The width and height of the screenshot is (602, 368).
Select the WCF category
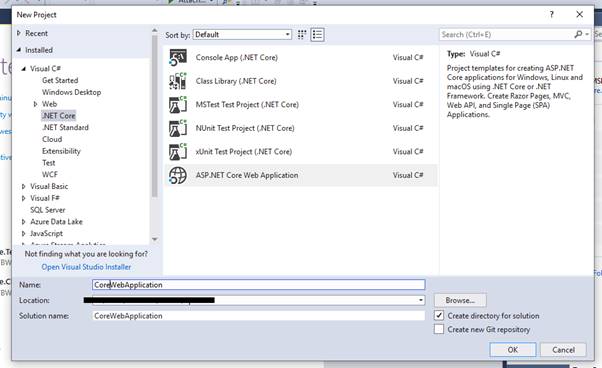(50, 175)
